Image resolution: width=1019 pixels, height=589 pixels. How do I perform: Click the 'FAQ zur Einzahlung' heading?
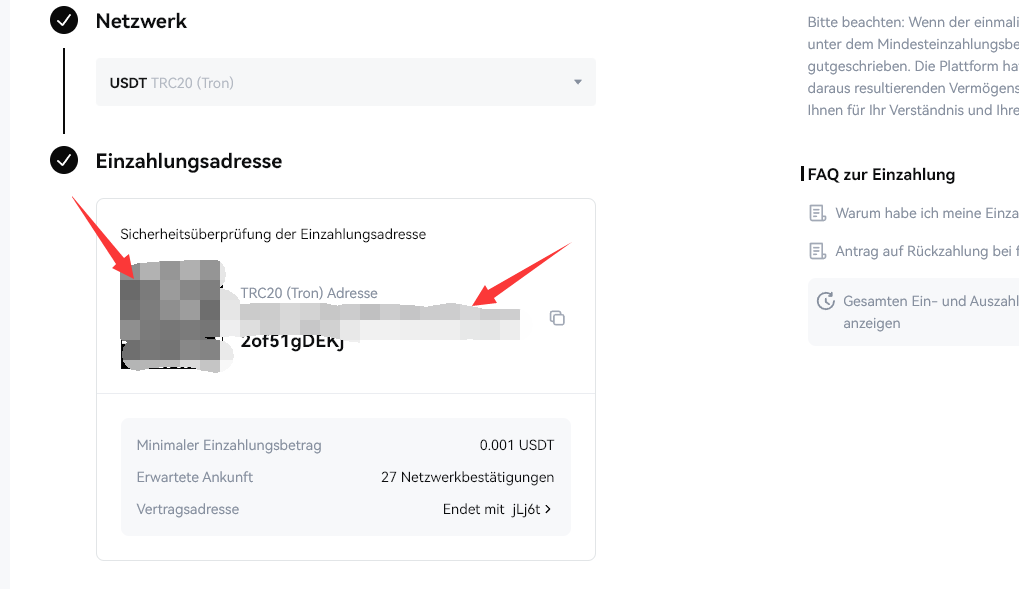click(881, 174)
